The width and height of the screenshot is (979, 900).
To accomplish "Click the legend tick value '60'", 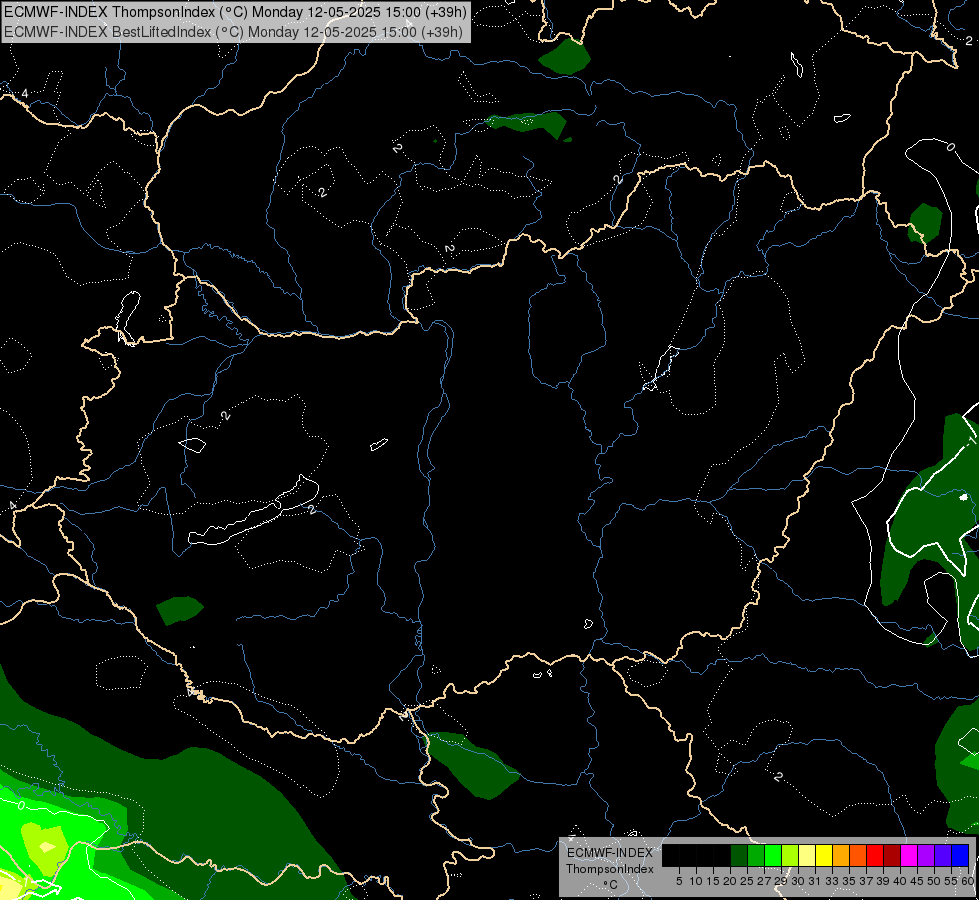I will point(967,881).
